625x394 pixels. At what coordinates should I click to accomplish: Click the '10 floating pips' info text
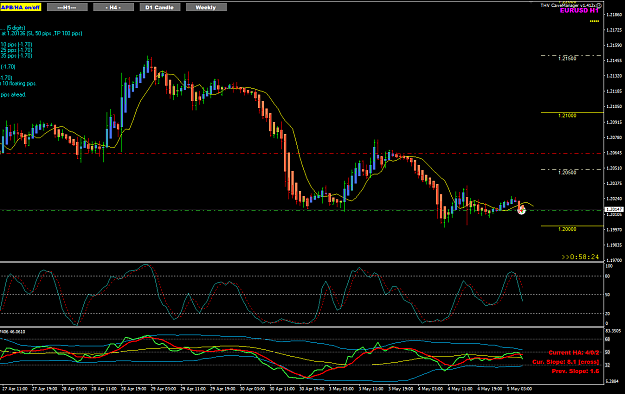click(18, 84)
